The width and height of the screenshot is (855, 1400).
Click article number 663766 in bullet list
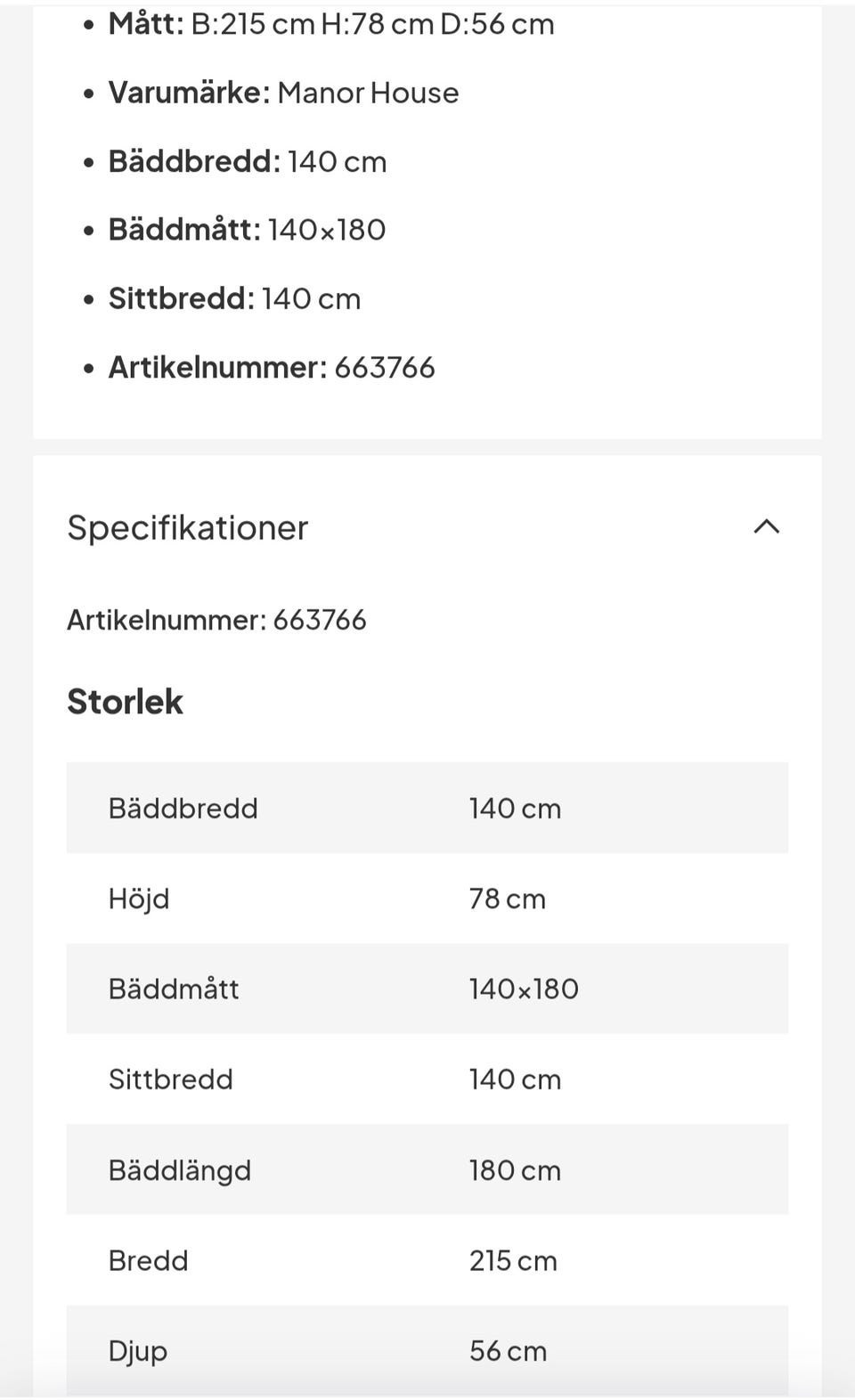coord(384,367)
